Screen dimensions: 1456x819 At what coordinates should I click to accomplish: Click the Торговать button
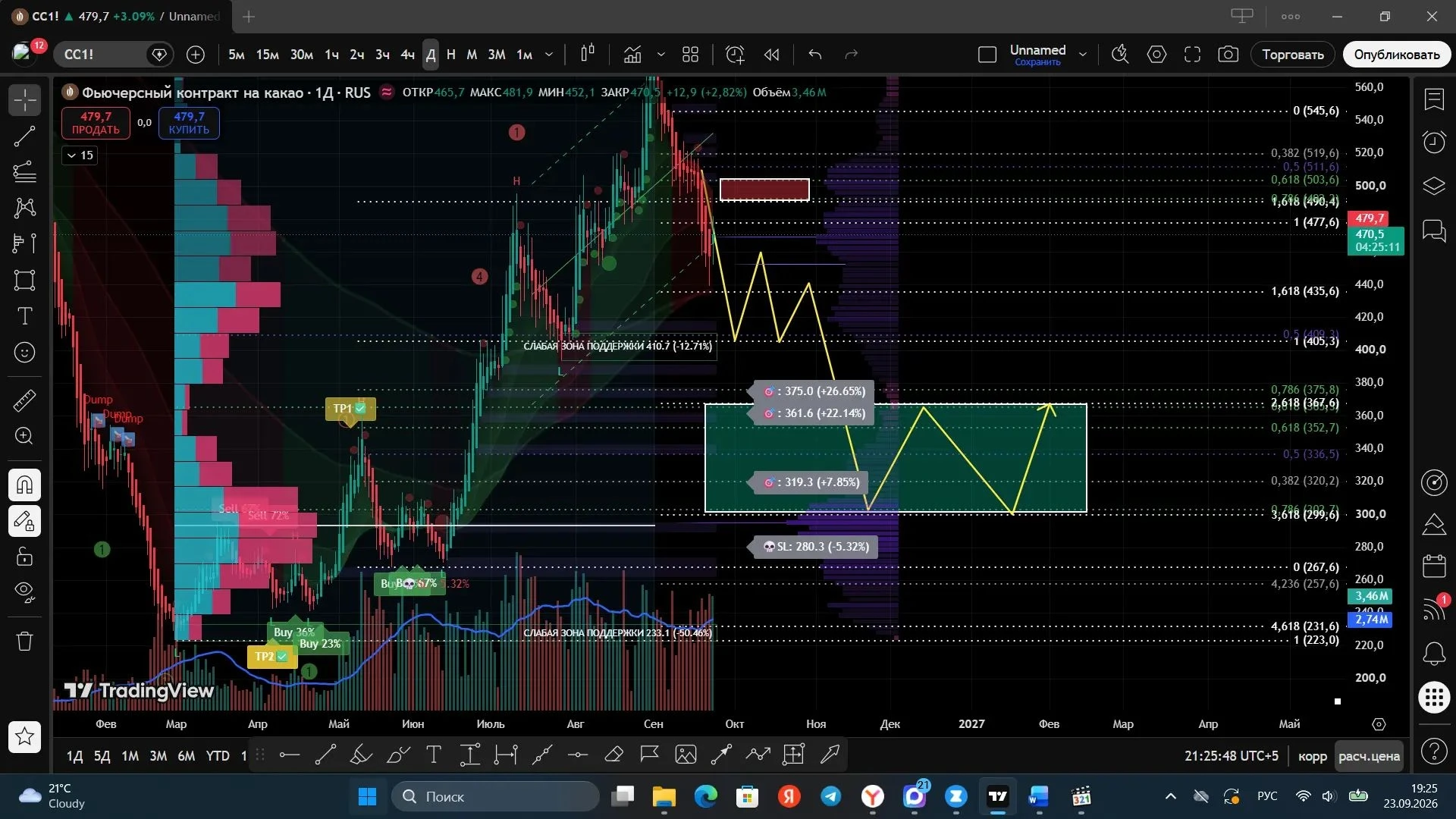(x=1293, y=55)
